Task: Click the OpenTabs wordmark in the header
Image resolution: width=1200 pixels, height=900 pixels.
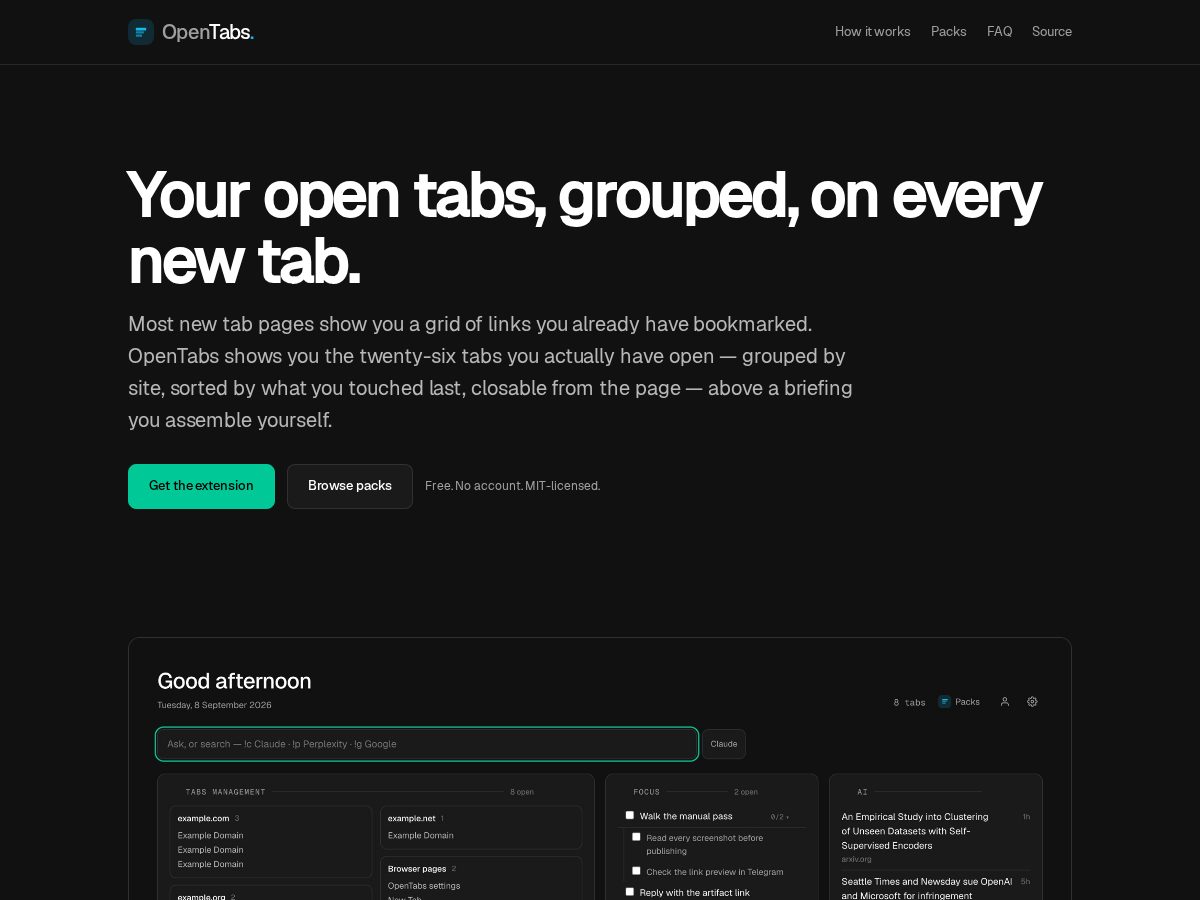Action: [208, 32]
